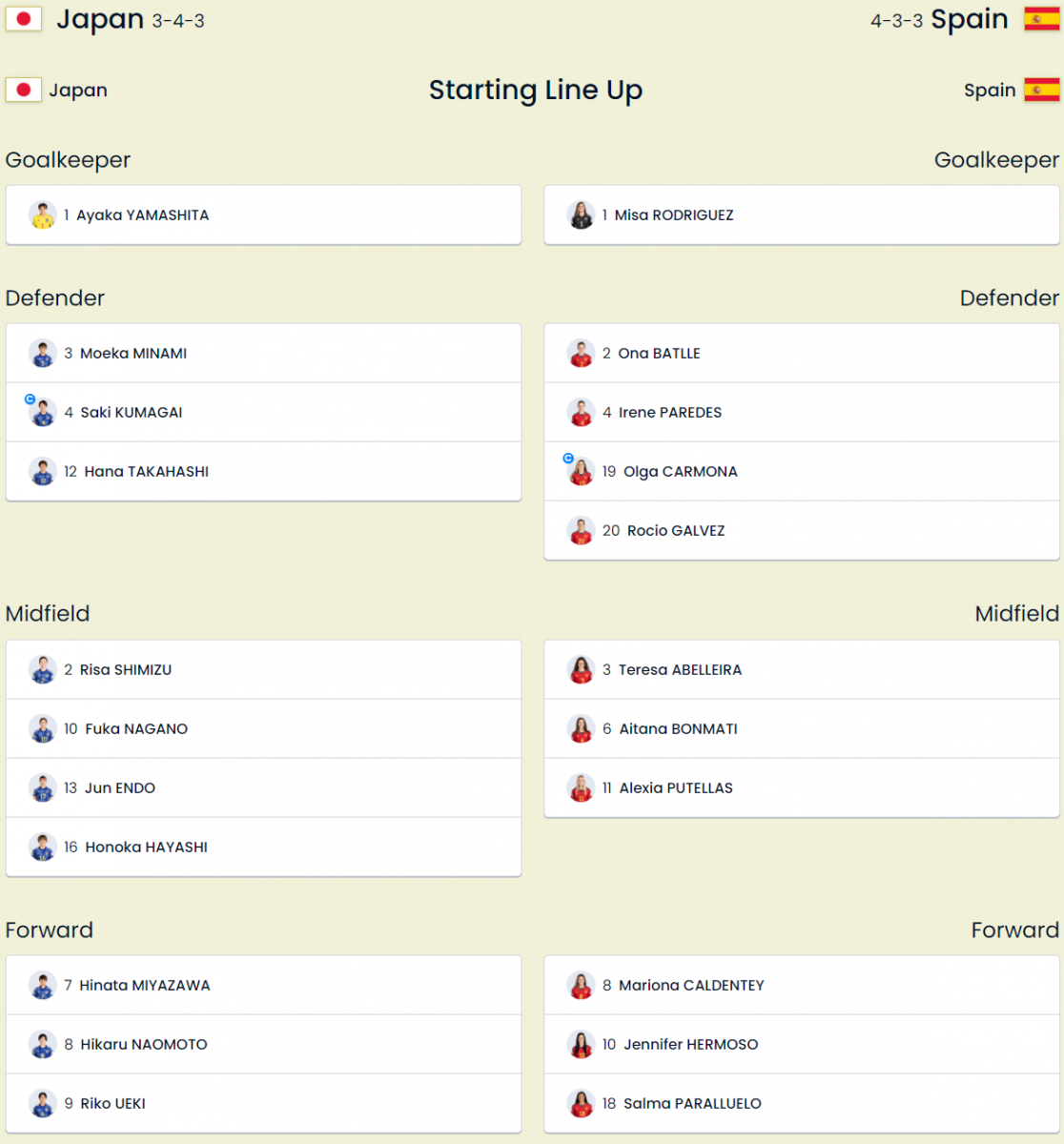The width and height of the screenshot is (1064, 1144).
Task: Click the Spain flag icon in header
Action: tap(1042, 19)
